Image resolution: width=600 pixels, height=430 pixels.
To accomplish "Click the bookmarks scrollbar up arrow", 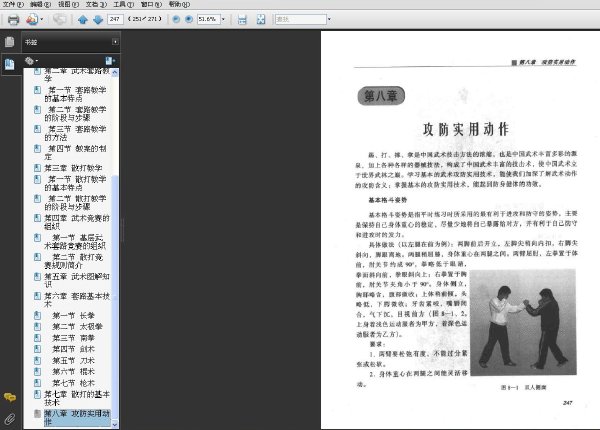I will (115, 72).
